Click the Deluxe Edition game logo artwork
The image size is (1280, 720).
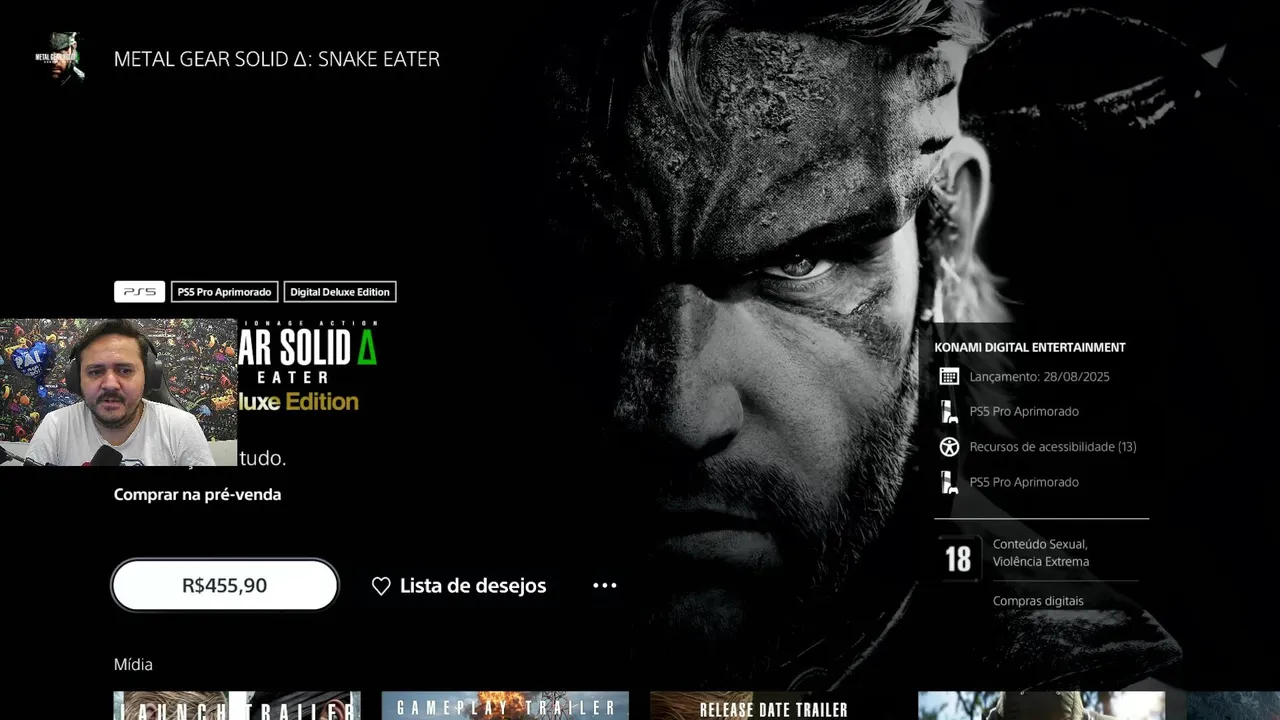[x=307, y=366]
